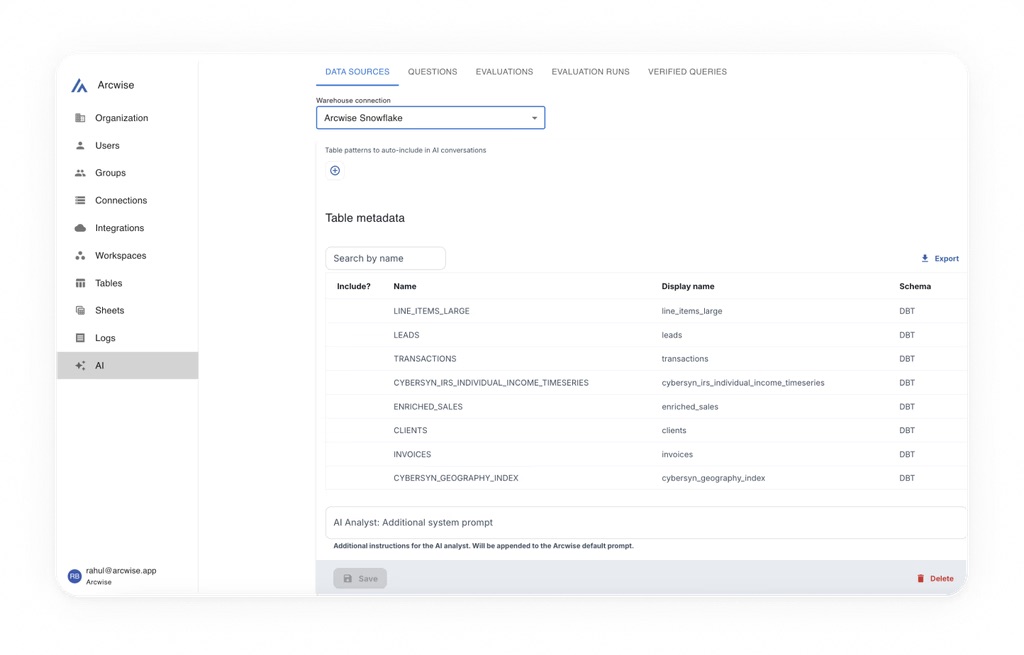The height and width of the screenshot is (655, 1024).
Task: Click the Additional system prompt text box
Action: [x=645, y=523]
